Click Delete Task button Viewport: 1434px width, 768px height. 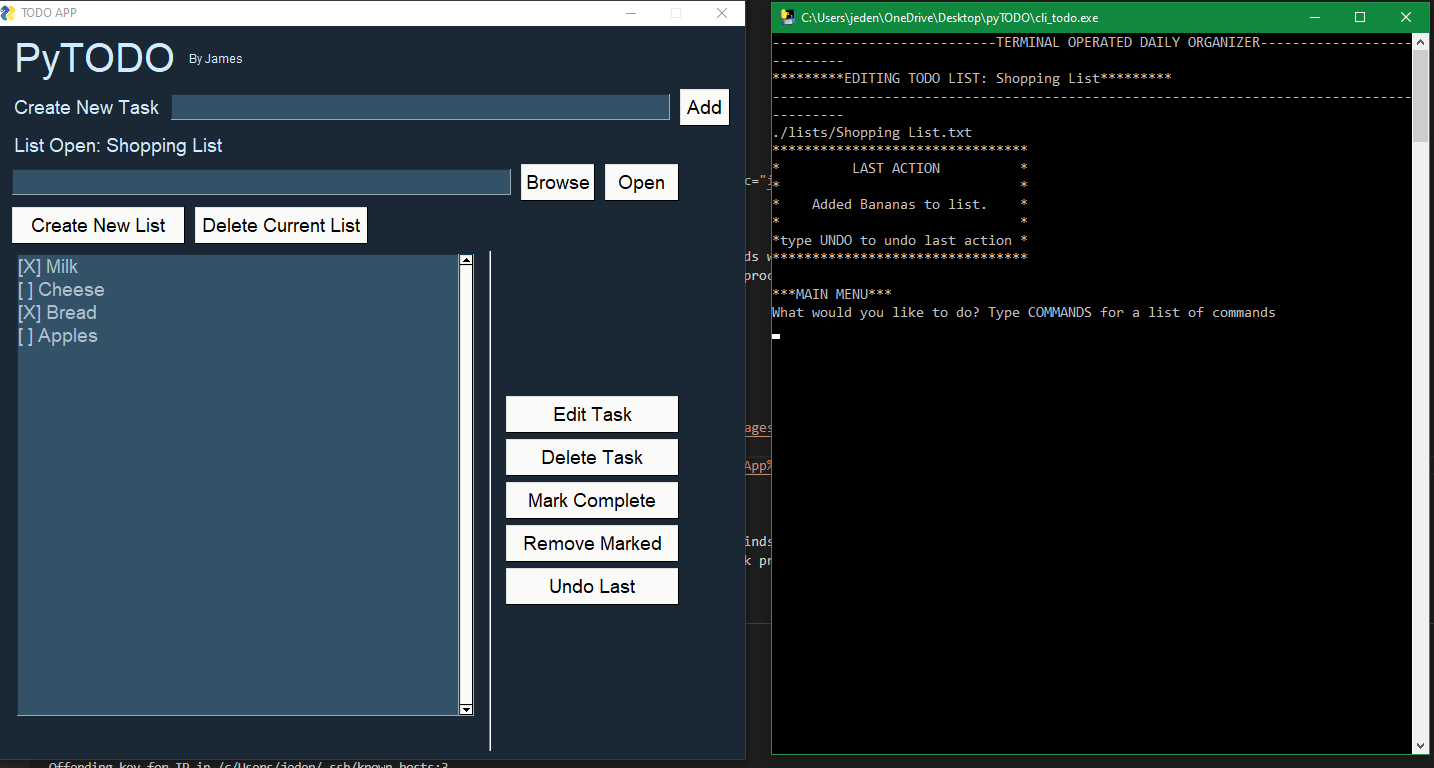tap(592, 457)
